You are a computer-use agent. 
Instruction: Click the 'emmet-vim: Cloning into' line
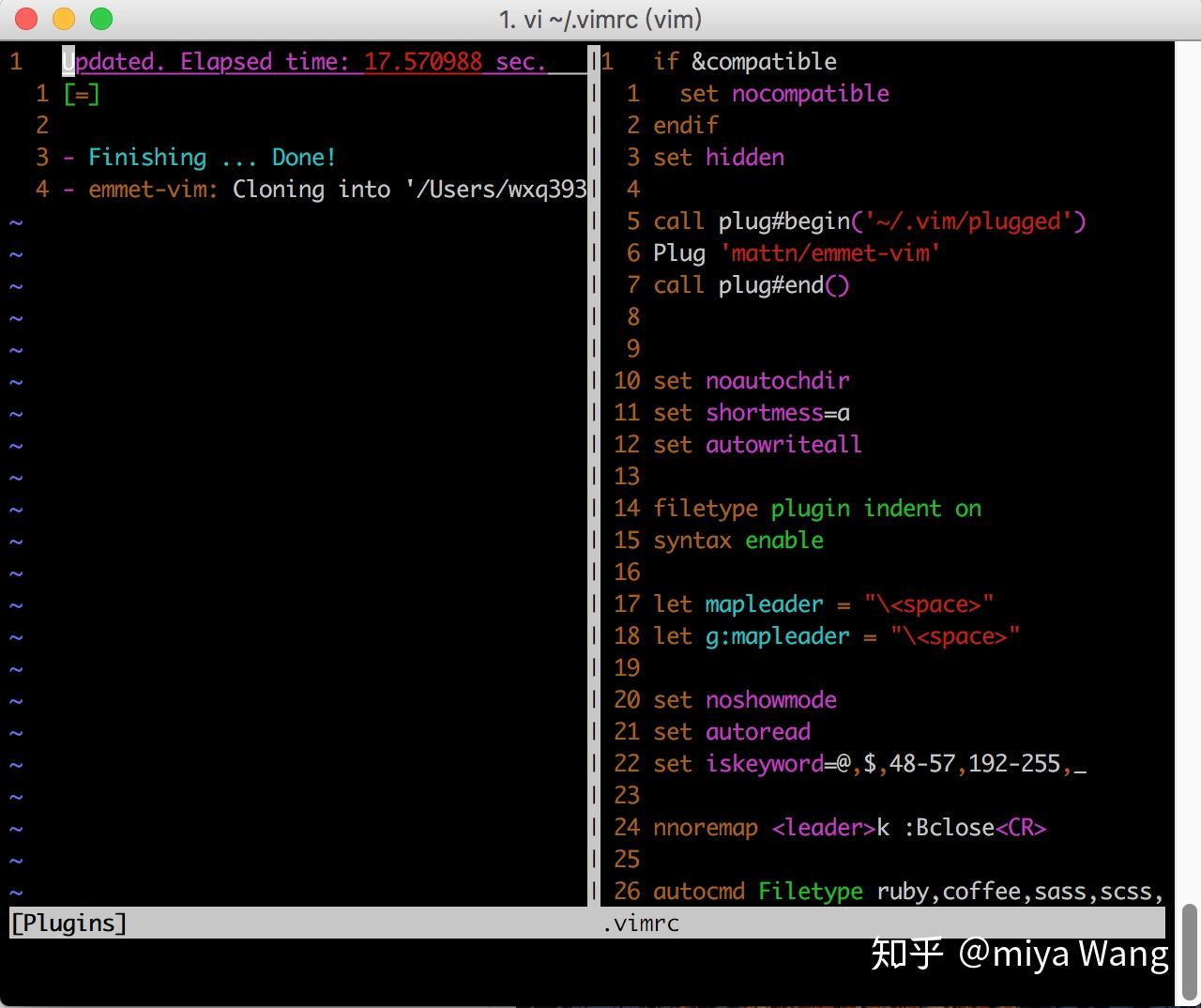pos(325,190)
